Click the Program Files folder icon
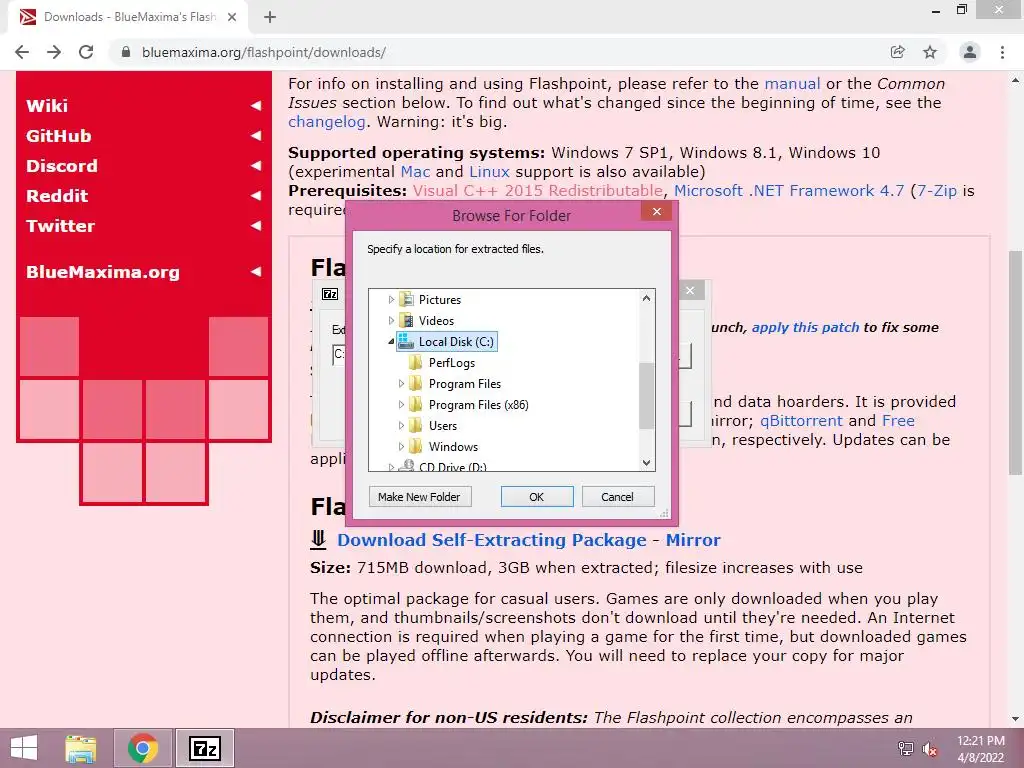The height and width of the screenshot is (768, 1024). point(415,383)
